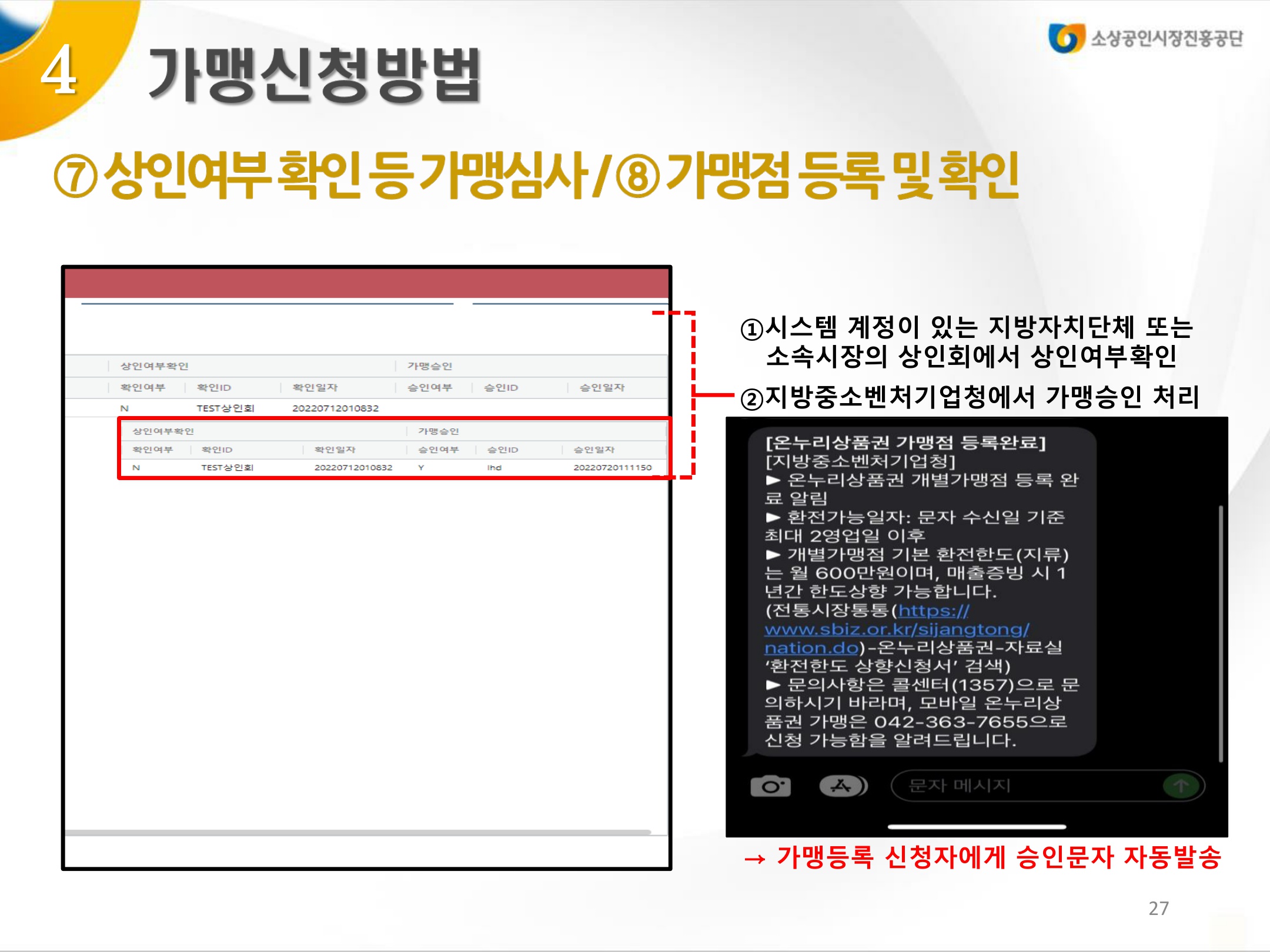Viewport: 1270px width, 952px height.
Task: Click 20220712010832 in the highlighted row
Action: [353, 467]
